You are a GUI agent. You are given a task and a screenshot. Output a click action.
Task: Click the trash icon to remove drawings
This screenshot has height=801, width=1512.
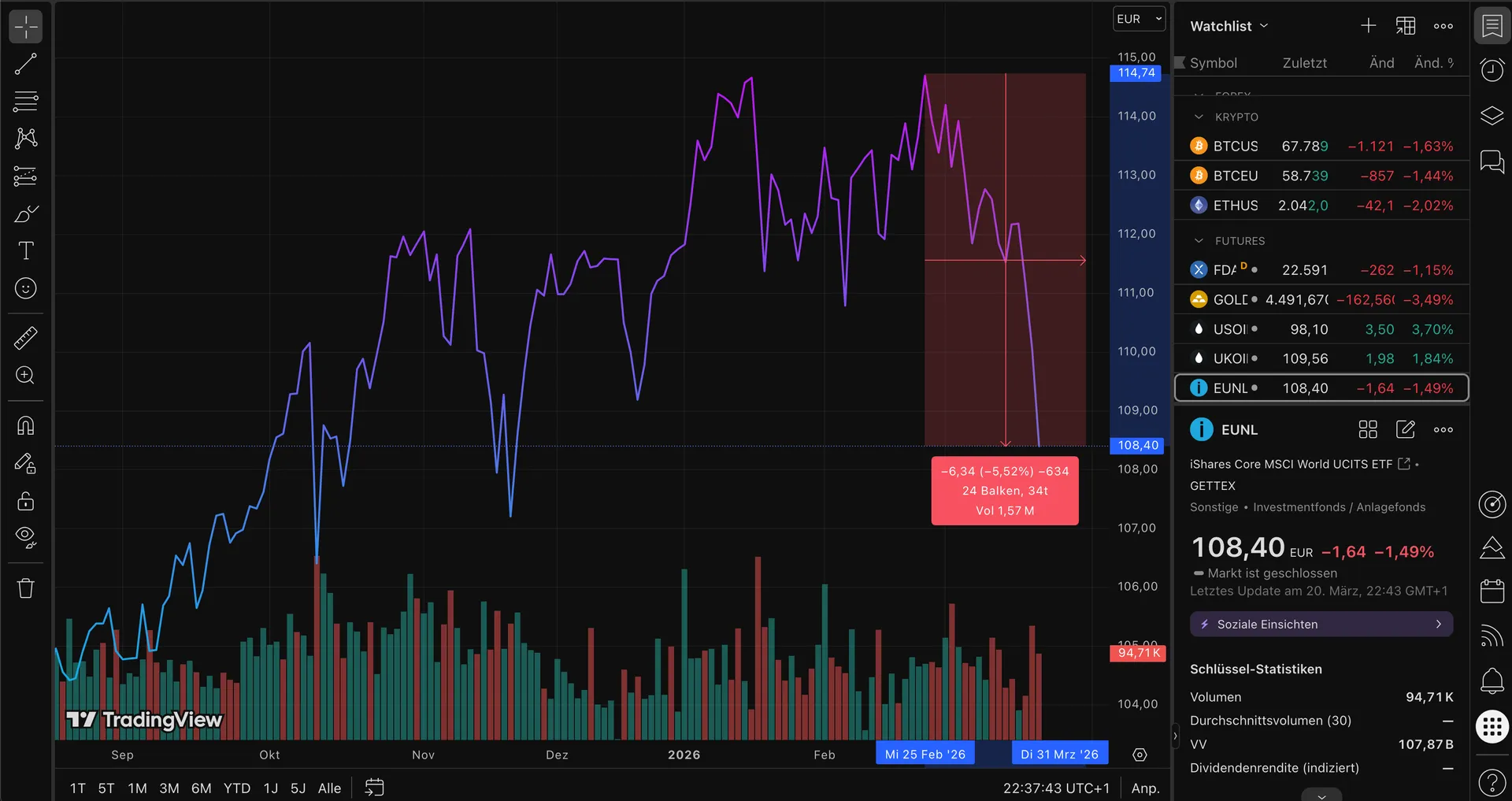pyautogui.click(x=25, y=588)
